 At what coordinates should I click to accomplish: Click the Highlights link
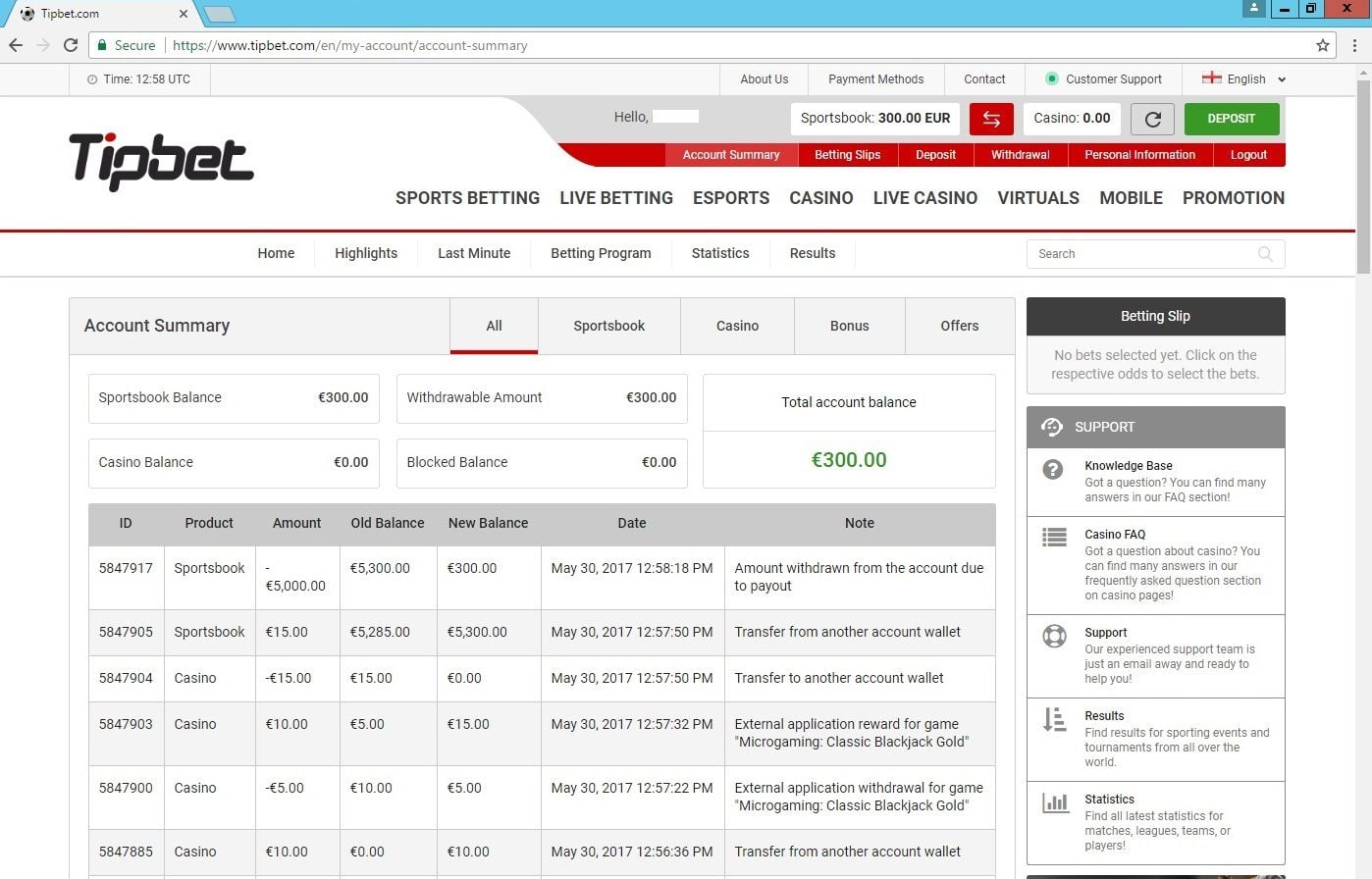click(366, 253)
